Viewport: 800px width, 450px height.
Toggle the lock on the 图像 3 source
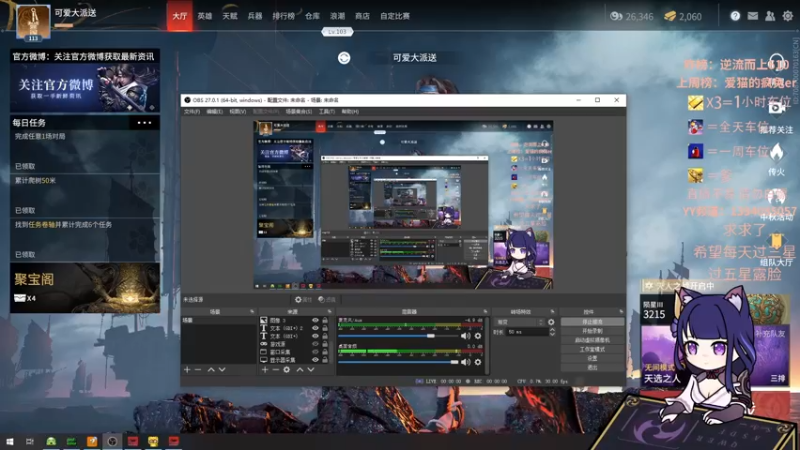(325, 320)
